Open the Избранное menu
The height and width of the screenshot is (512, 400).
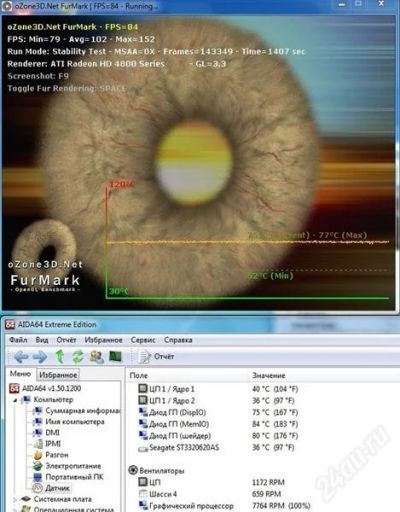(x=103, y=340)
